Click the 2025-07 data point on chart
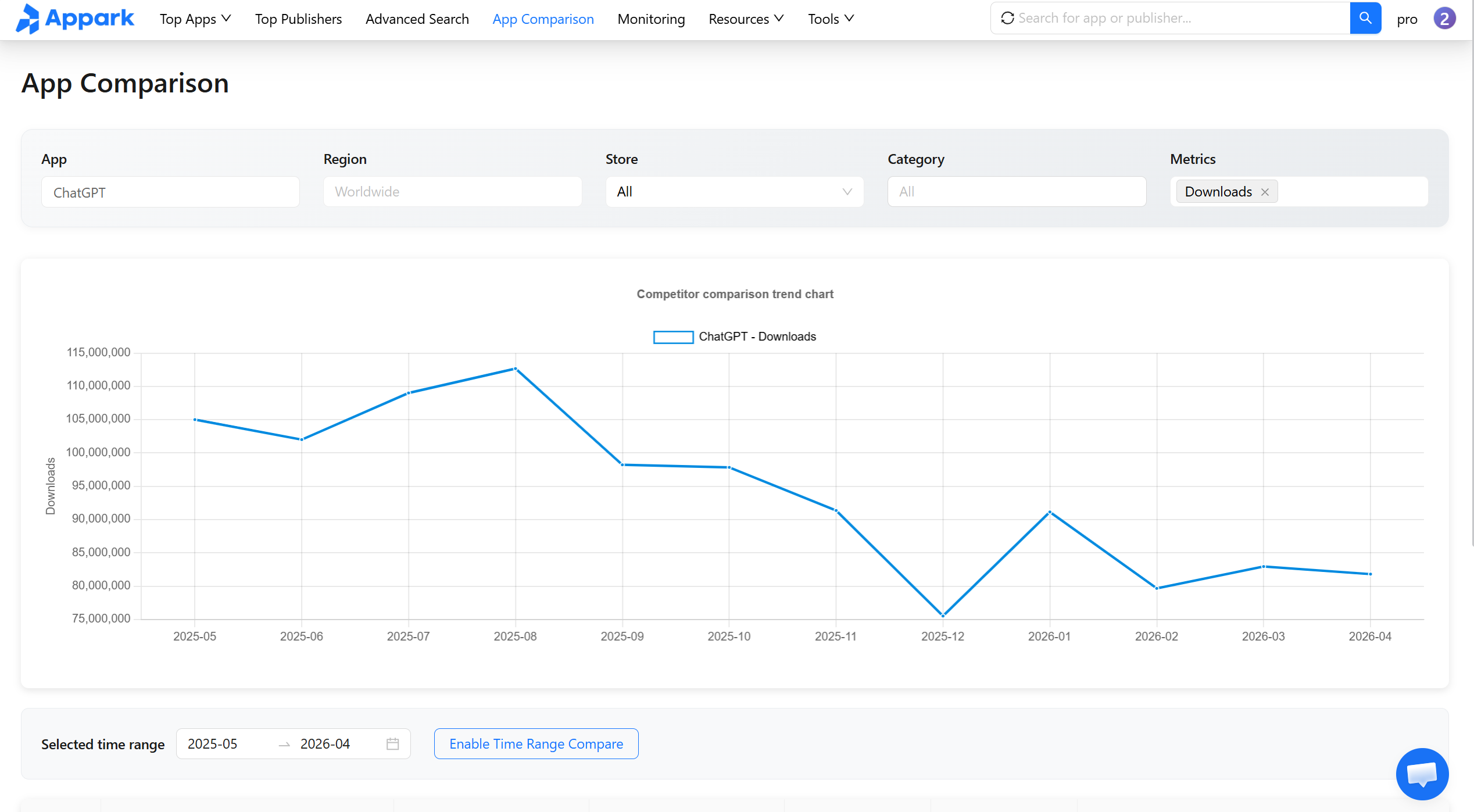 [x=409, y=393]
